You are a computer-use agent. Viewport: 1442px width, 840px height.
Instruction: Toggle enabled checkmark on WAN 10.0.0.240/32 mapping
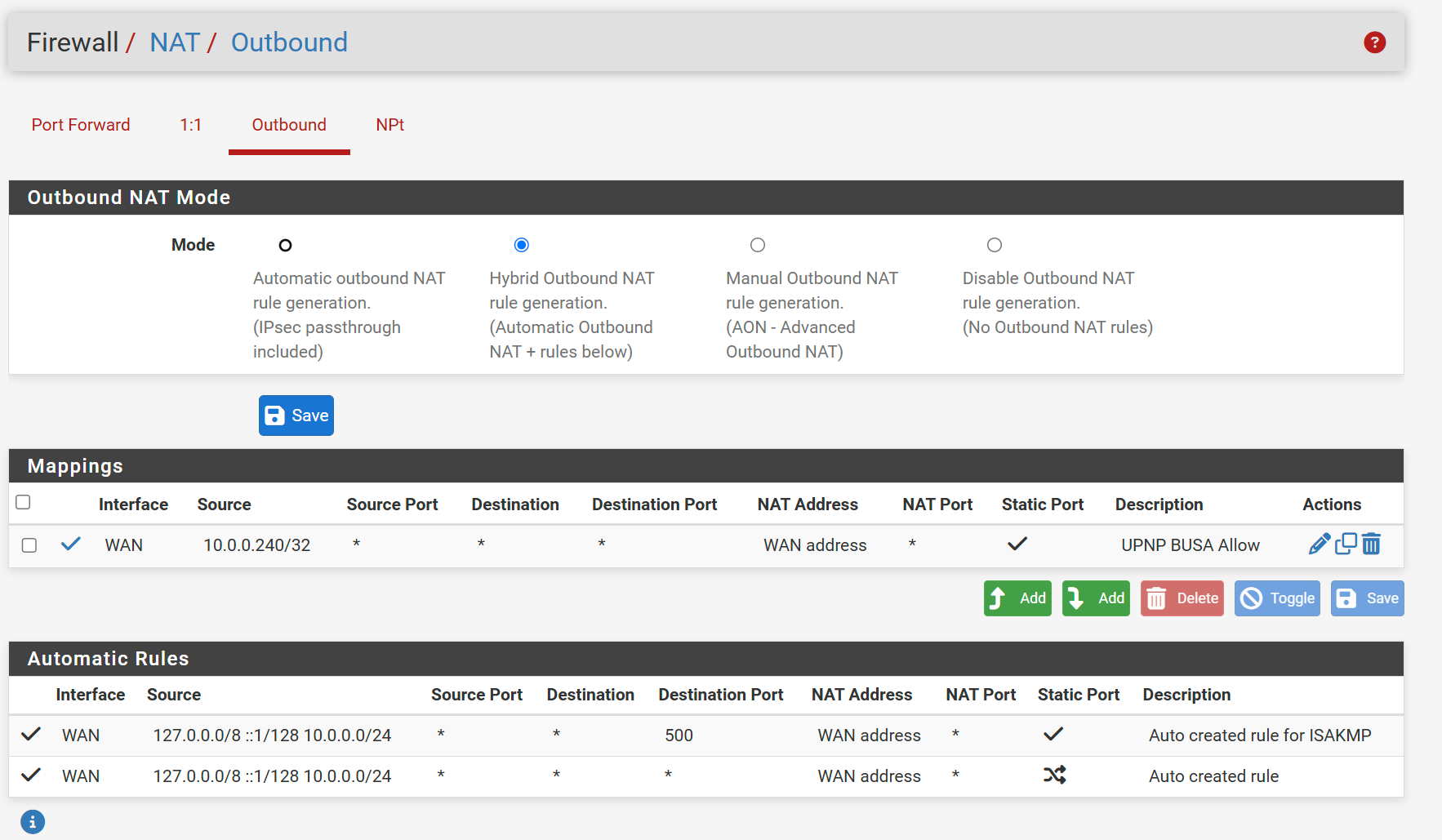coord(71,544)
